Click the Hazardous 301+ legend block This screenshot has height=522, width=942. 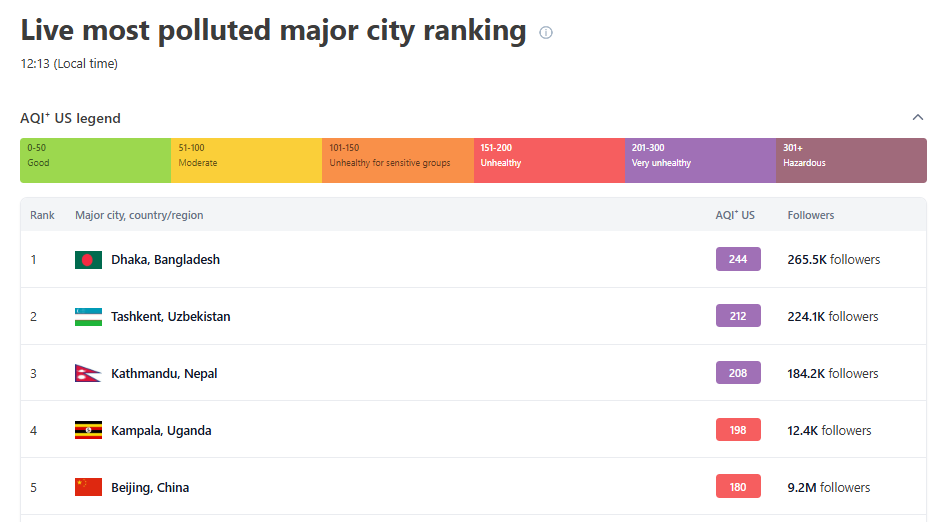pyautogui.click(x=851, y=160)
